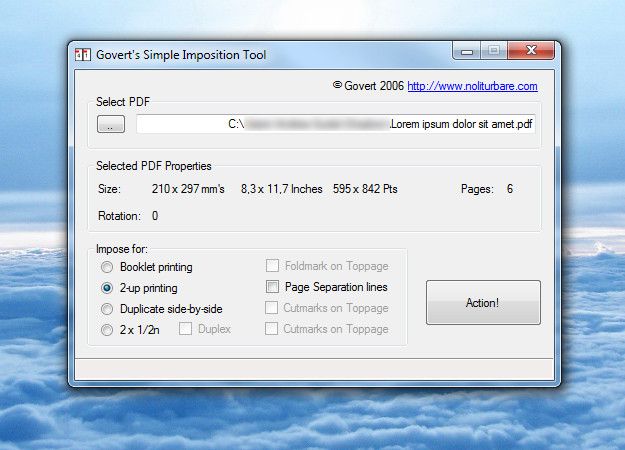Screen dimensions: 625x450
Task: Open the PDF browse button labeled '..'
Action: point(111,124)
